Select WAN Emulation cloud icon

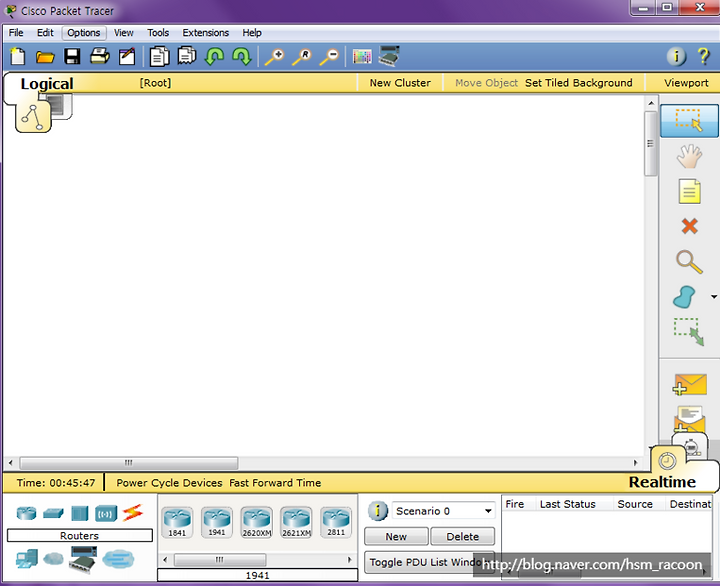click(53, 558)
